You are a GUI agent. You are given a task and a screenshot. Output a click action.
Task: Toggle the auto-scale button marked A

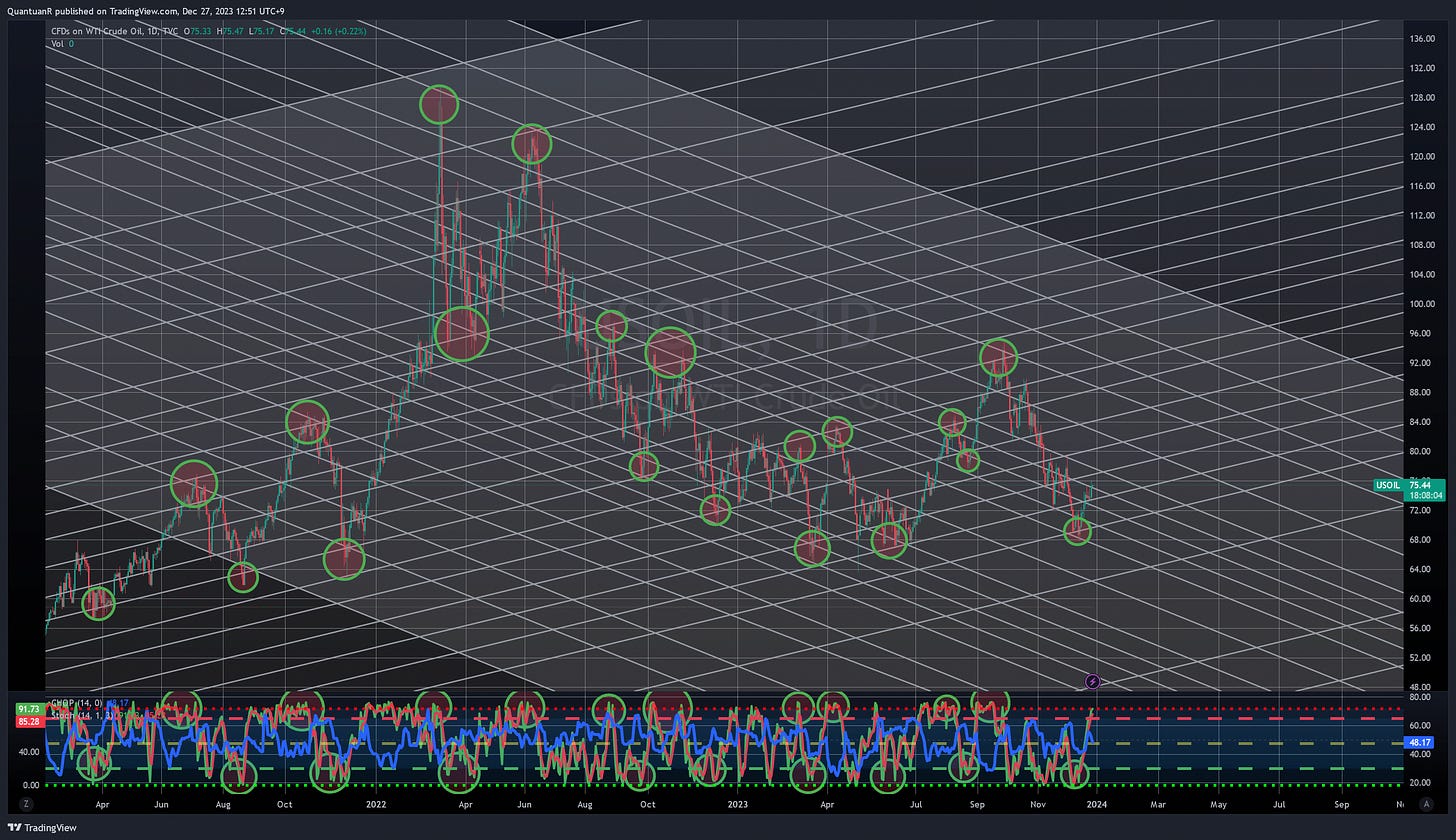click(x=1426, y=803)
